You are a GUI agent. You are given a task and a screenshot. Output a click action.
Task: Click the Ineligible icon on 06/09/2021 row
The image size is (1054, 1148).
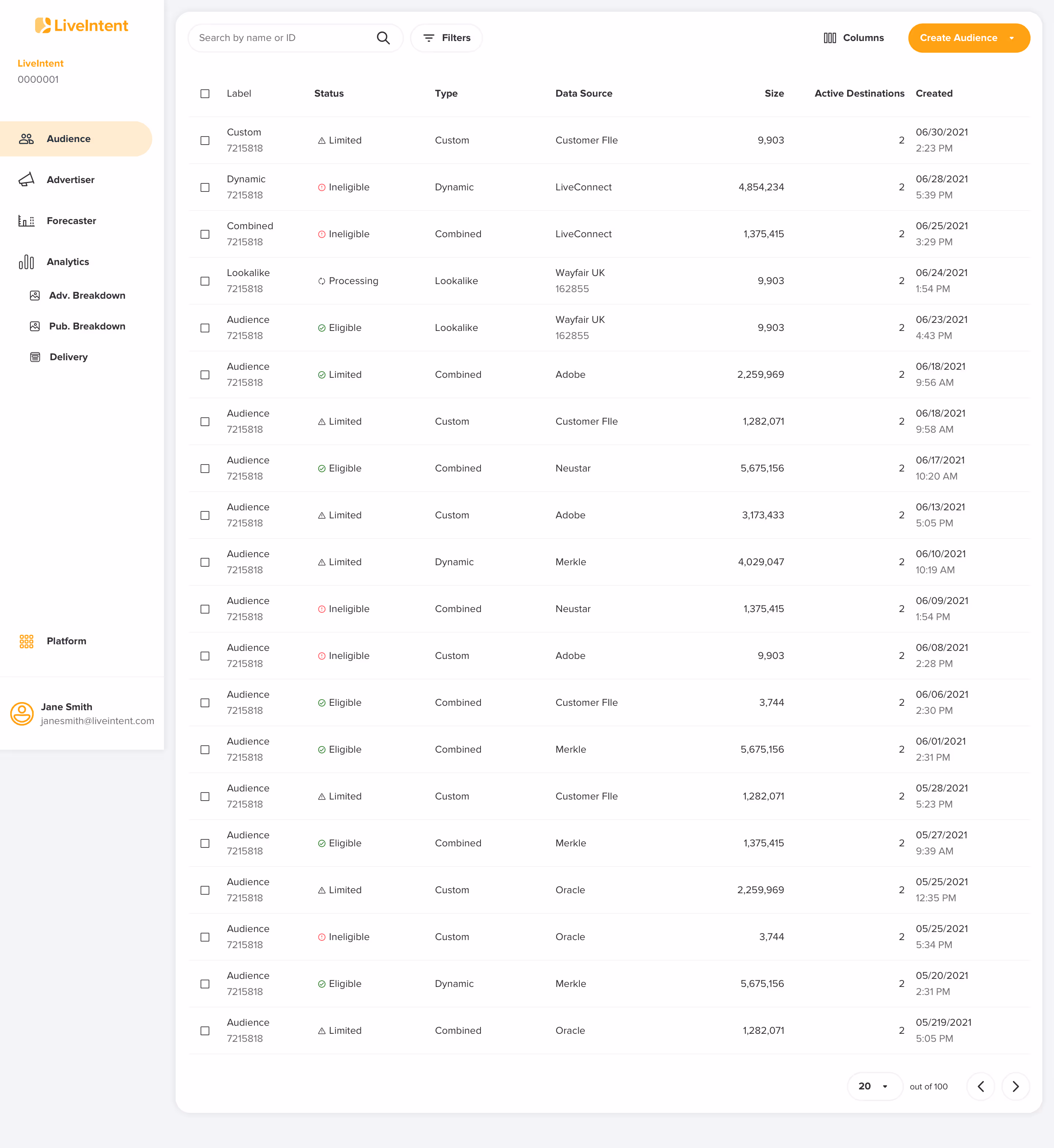[322, 609]
